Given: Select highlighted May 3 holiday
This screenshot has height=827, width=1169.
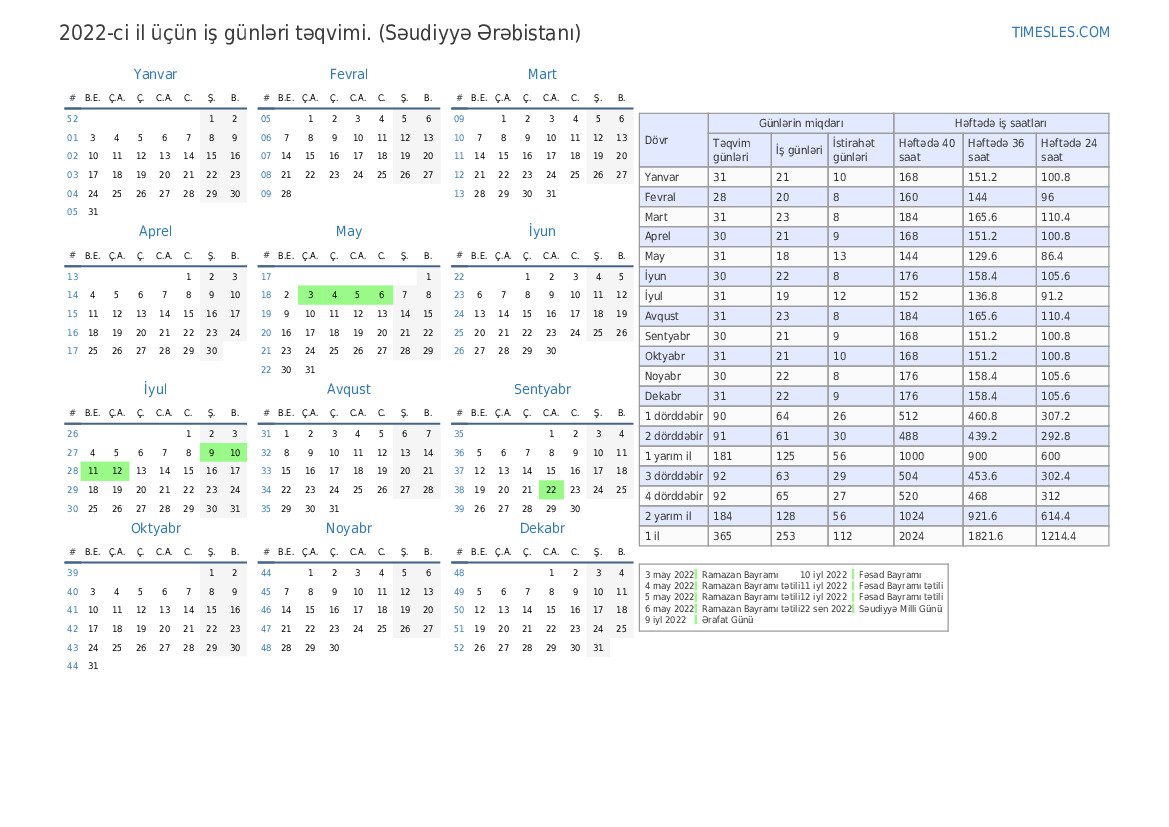Looking at the screenshot, I should pyautogui.click(x=310, y=295).
